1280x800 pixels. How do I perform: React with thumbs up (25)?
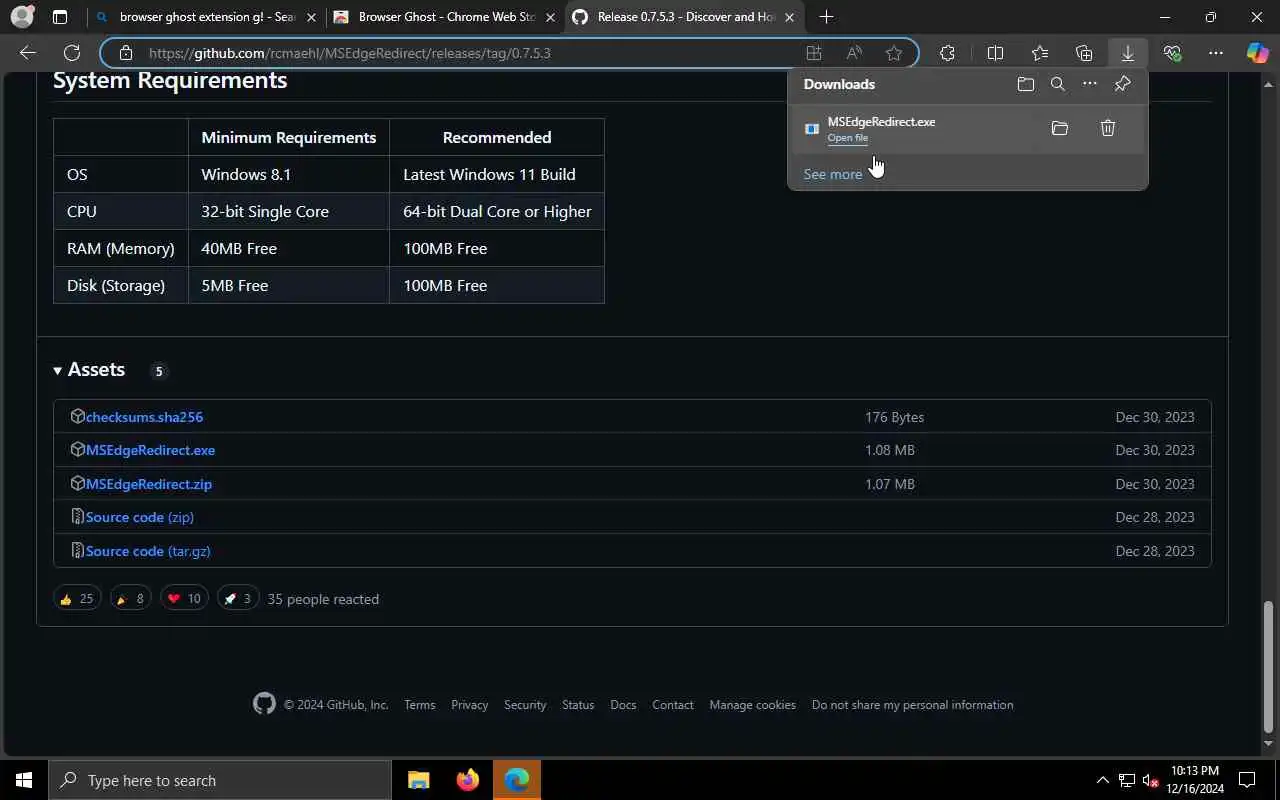[x=77, y=599]
